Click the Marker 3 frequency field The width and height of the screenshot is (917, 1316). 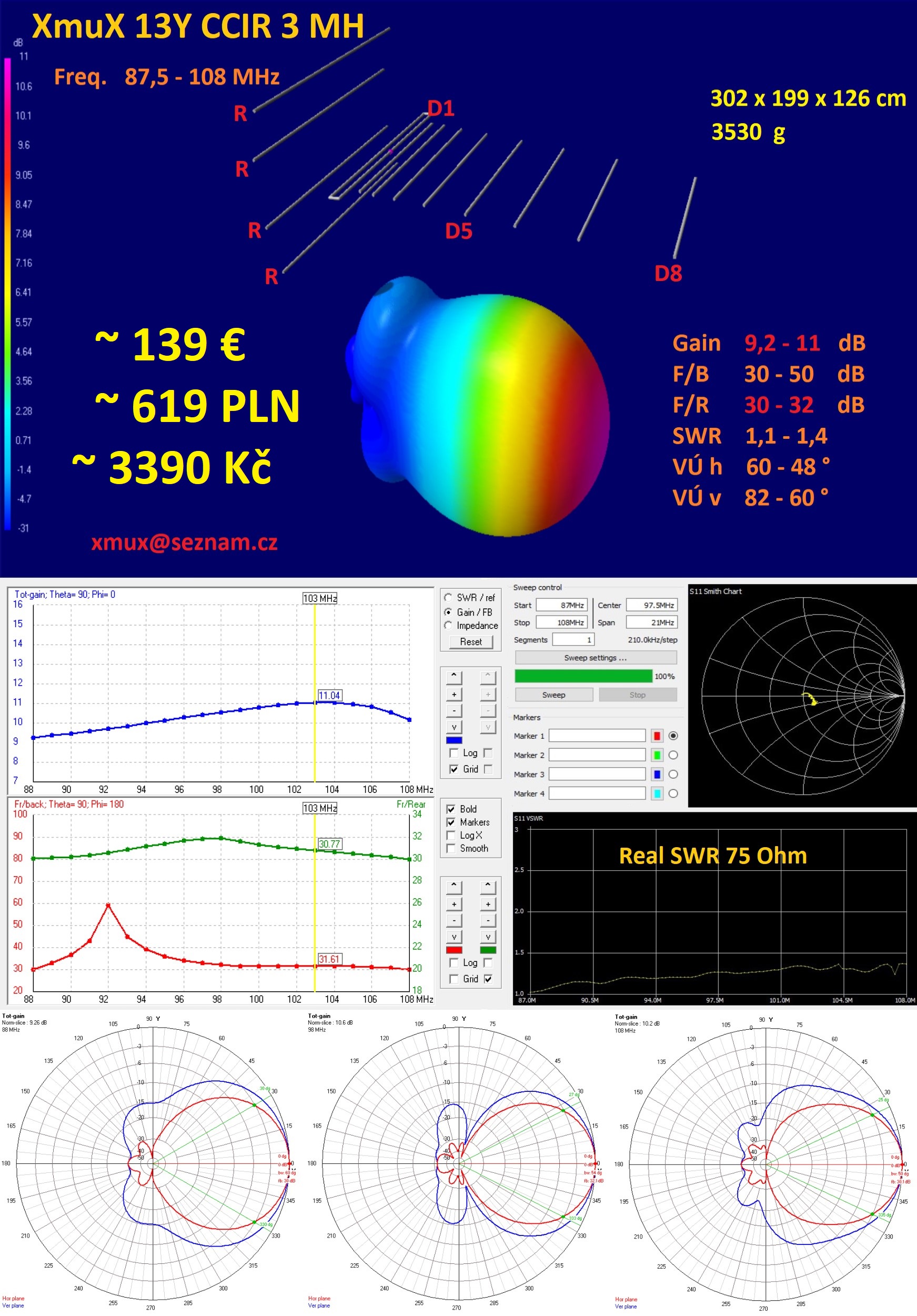597,774
